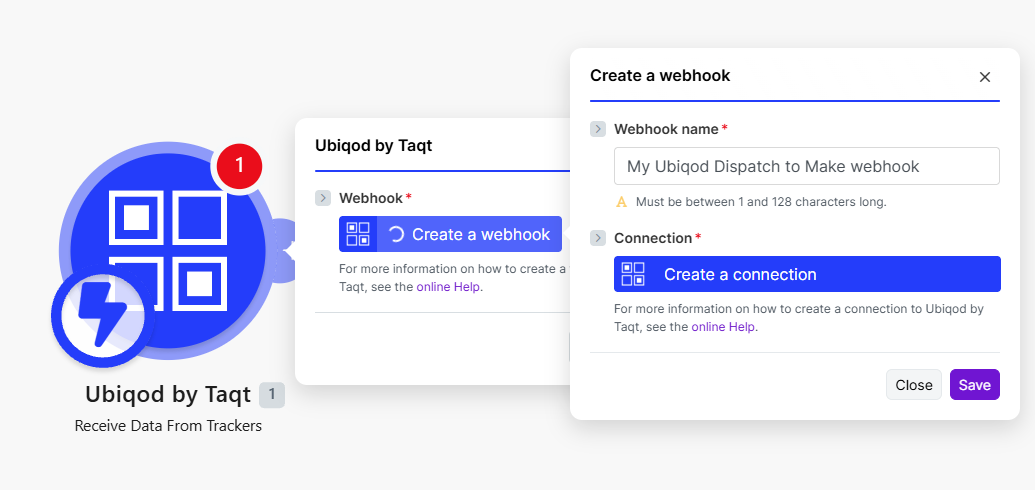This screenshot has height=490, width=1035.
Task: Click the grey module number badge 1
Action: [x=272, y=395]
